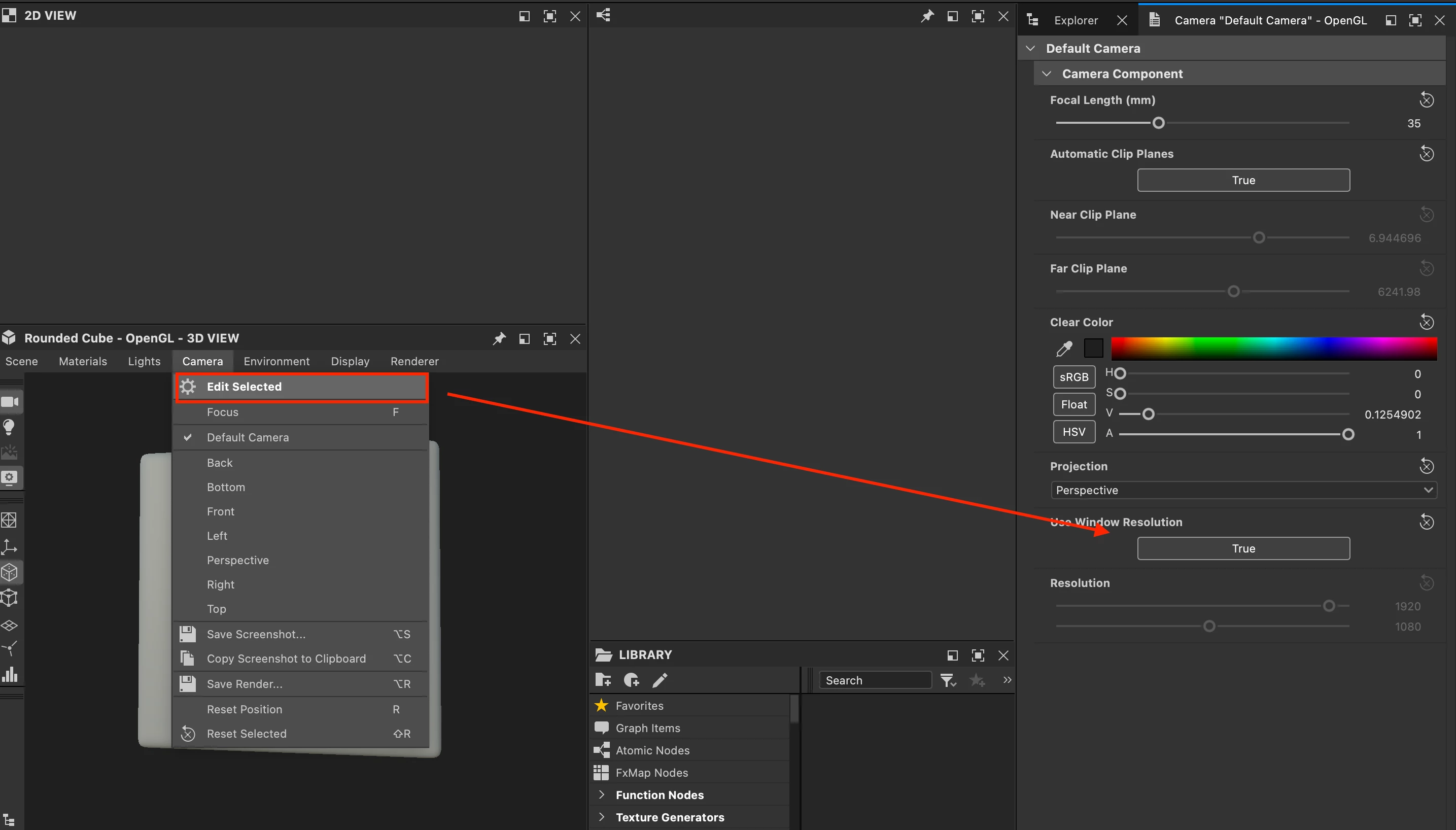Select the Default Camera checked entry

click(248, 437)
